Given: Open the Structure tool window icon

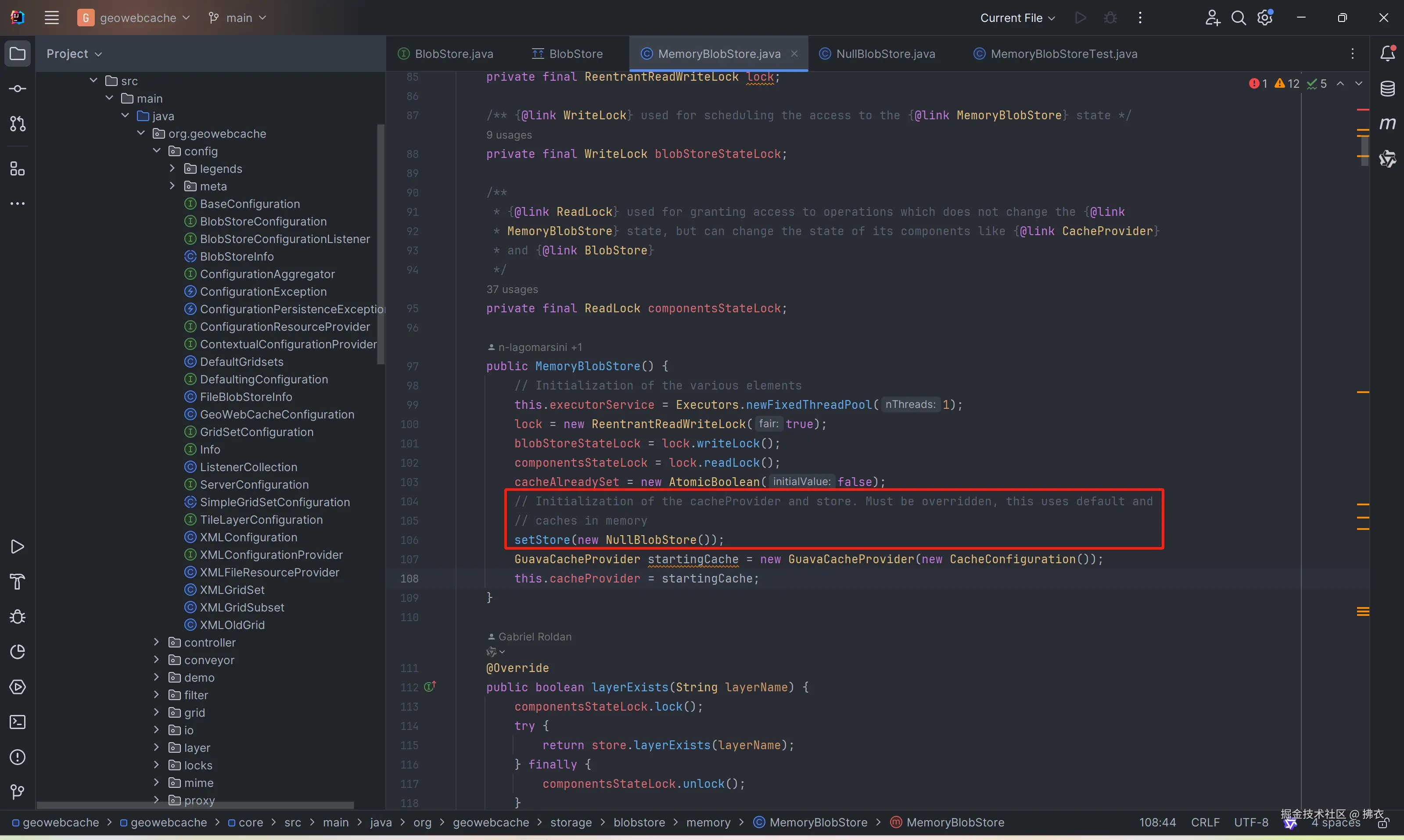Looking at the screenshot, I should point(18,169).
